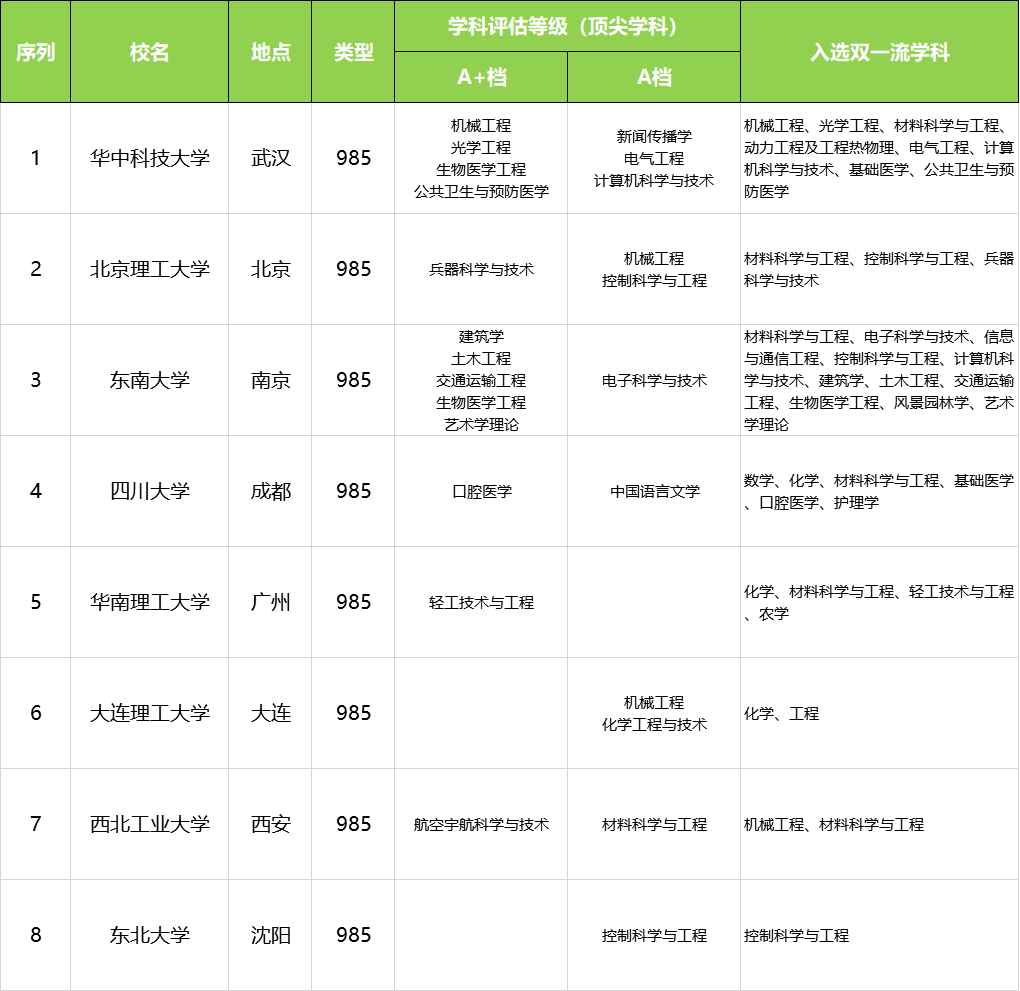Select serial number 3 cell
The height and width of the screenshot is (991, 1020).
coord(35,380)
